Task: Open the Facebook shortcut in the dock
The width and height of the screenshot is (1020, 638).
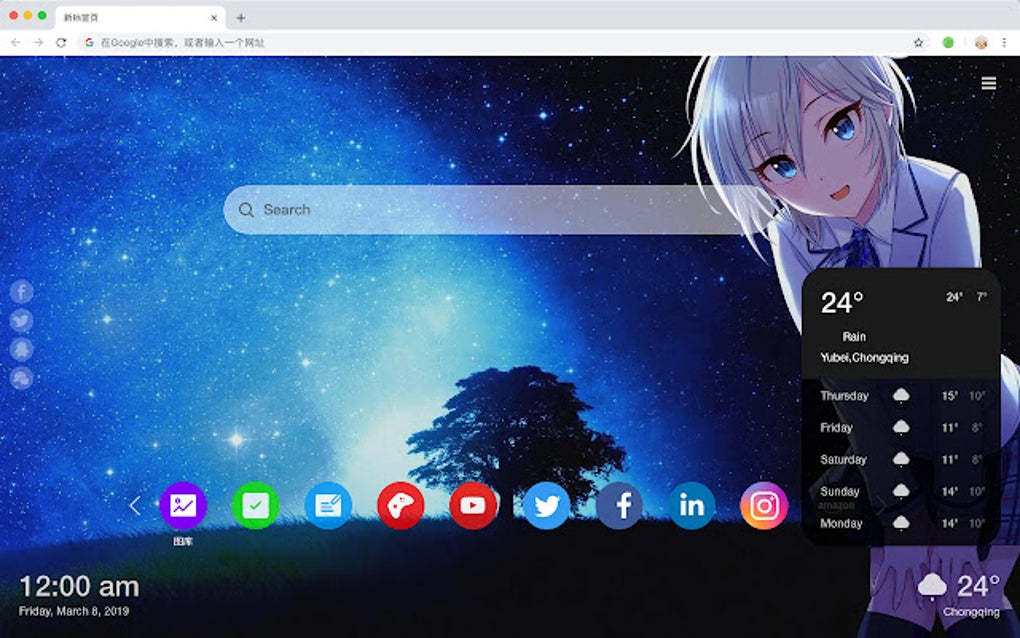Action: 619,505
